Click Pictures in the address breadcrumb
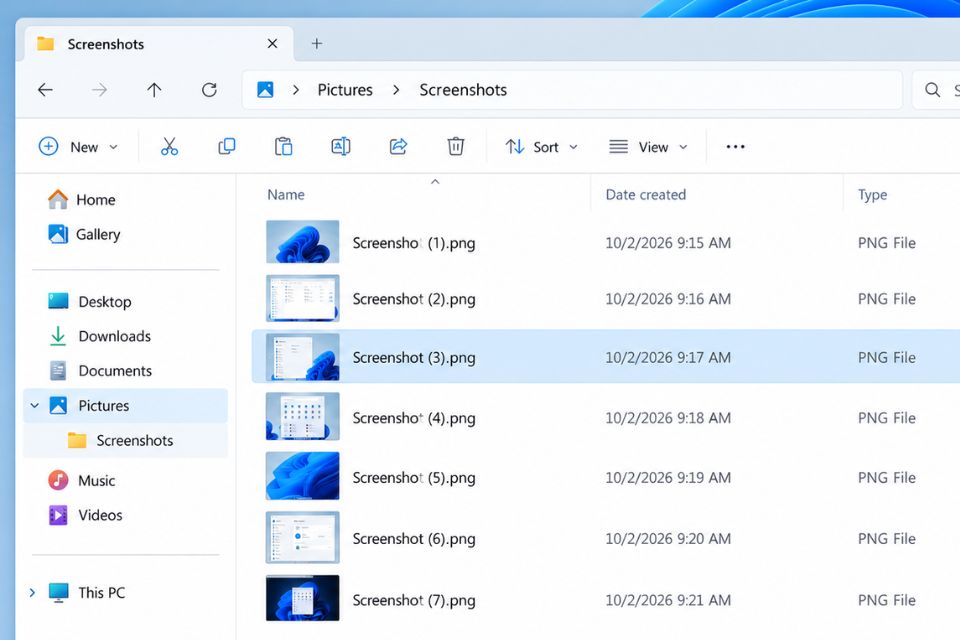The height and width of the screenshot is (640, 960). click(345, 90)
